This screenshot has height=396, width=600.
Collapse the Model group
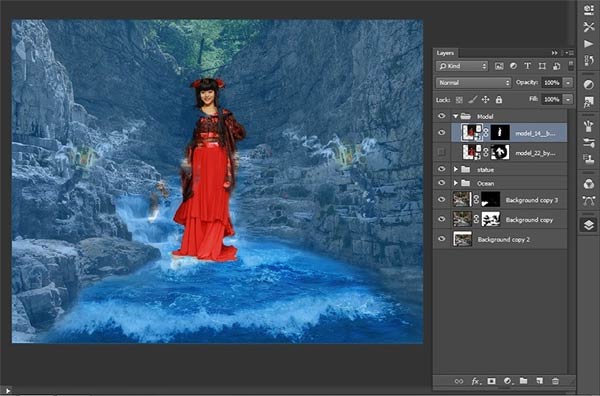(x=456, y=116)
